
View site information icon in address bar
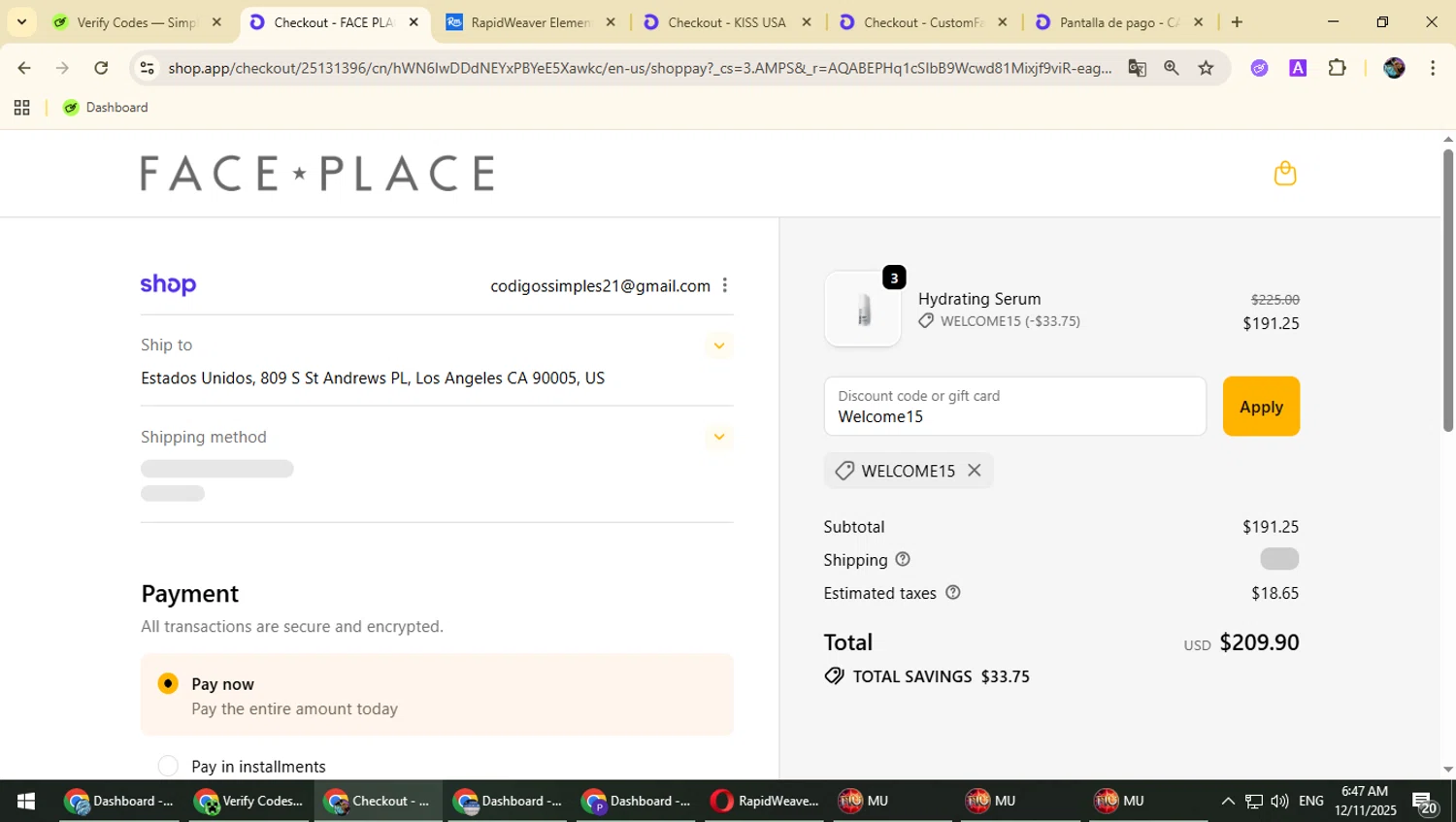[x=148, y=68]
